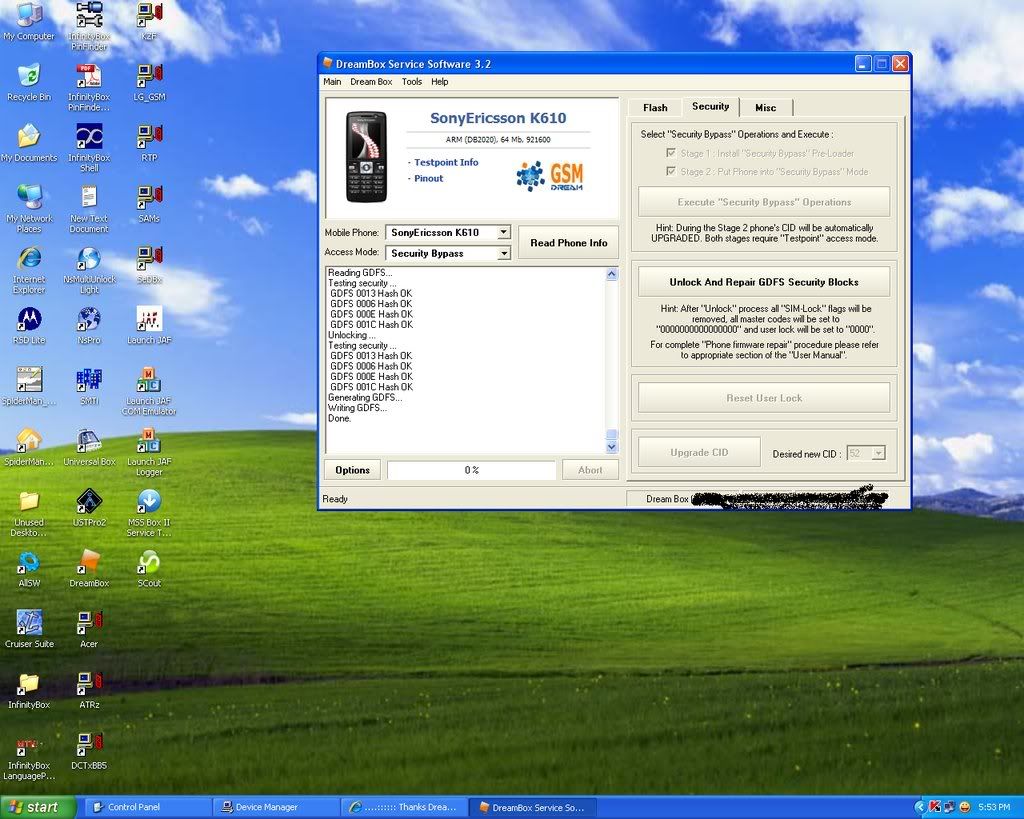This screenshot has height=819, width=1024.
Task: Click the Acer desktop shortcut
Action: coord(89,629)
